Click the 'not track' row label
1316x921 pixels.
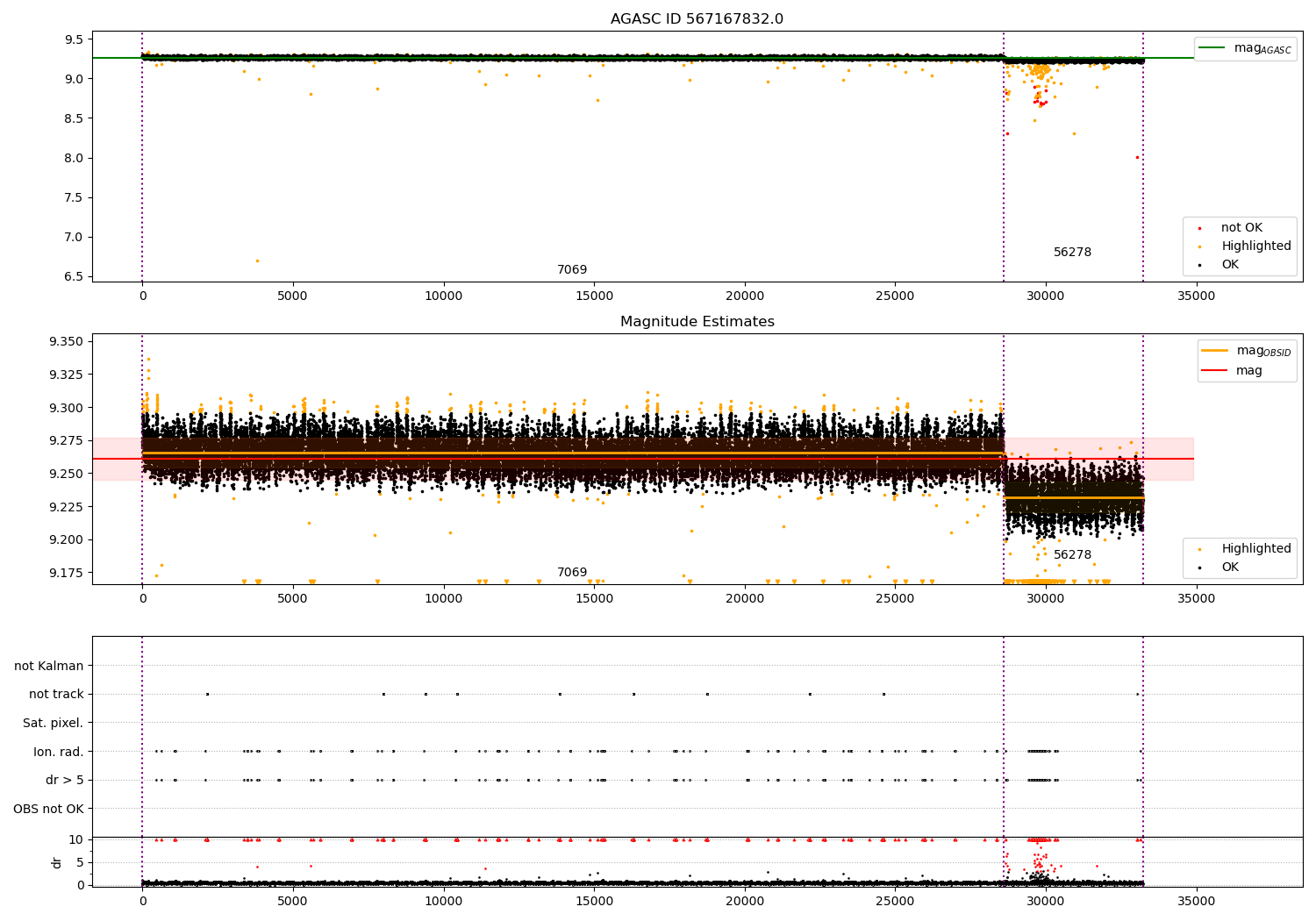point(56,695)
